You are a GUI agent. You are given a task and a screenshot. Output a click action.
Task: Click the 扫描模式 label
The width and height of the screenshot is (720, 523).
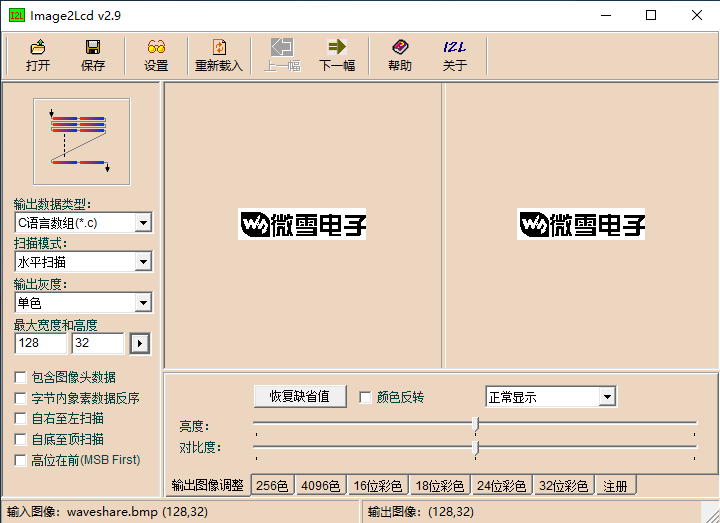point(40,243)
